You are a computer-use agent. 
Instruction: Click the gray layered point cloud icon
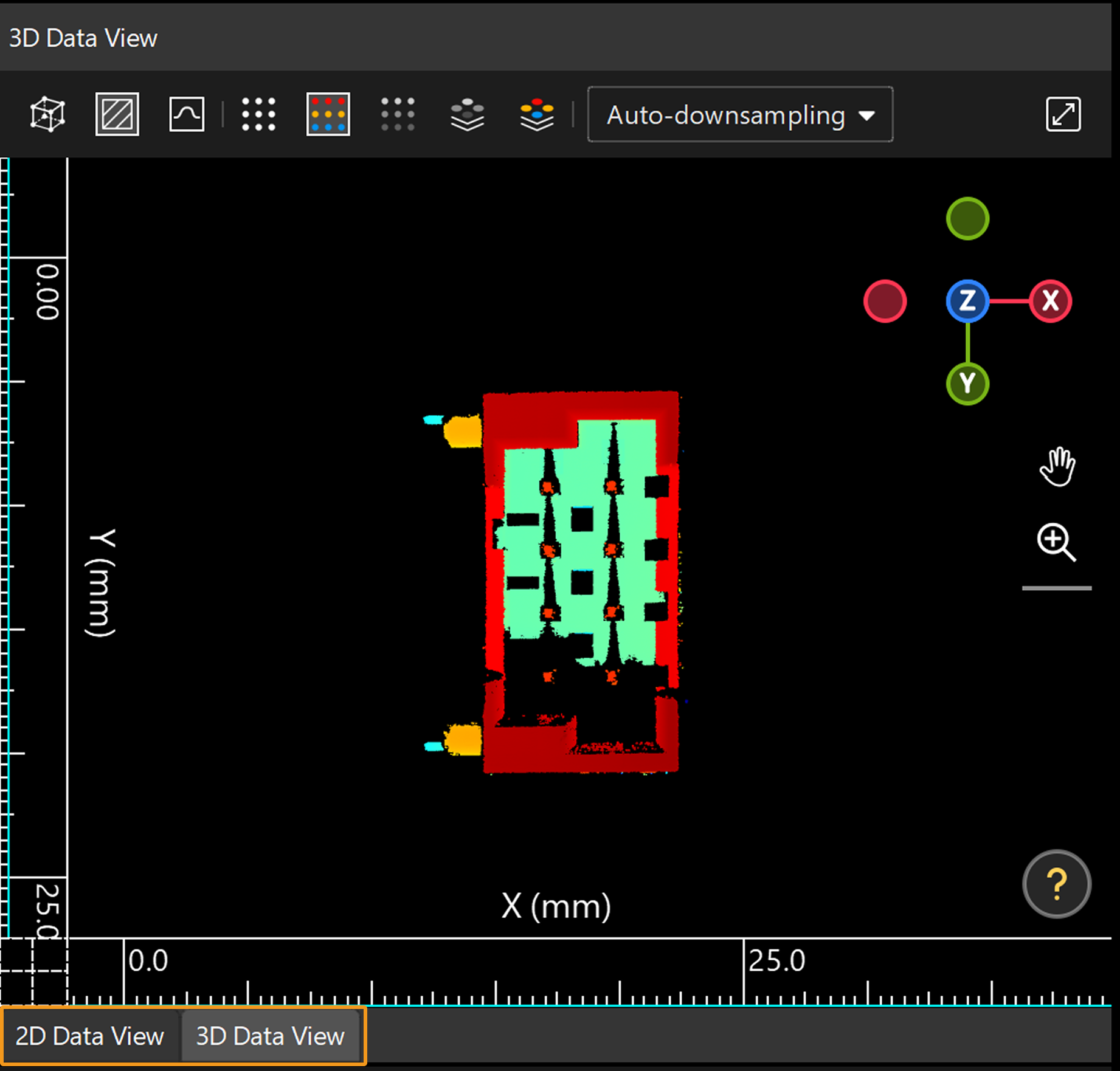click(x=466, y=114)
